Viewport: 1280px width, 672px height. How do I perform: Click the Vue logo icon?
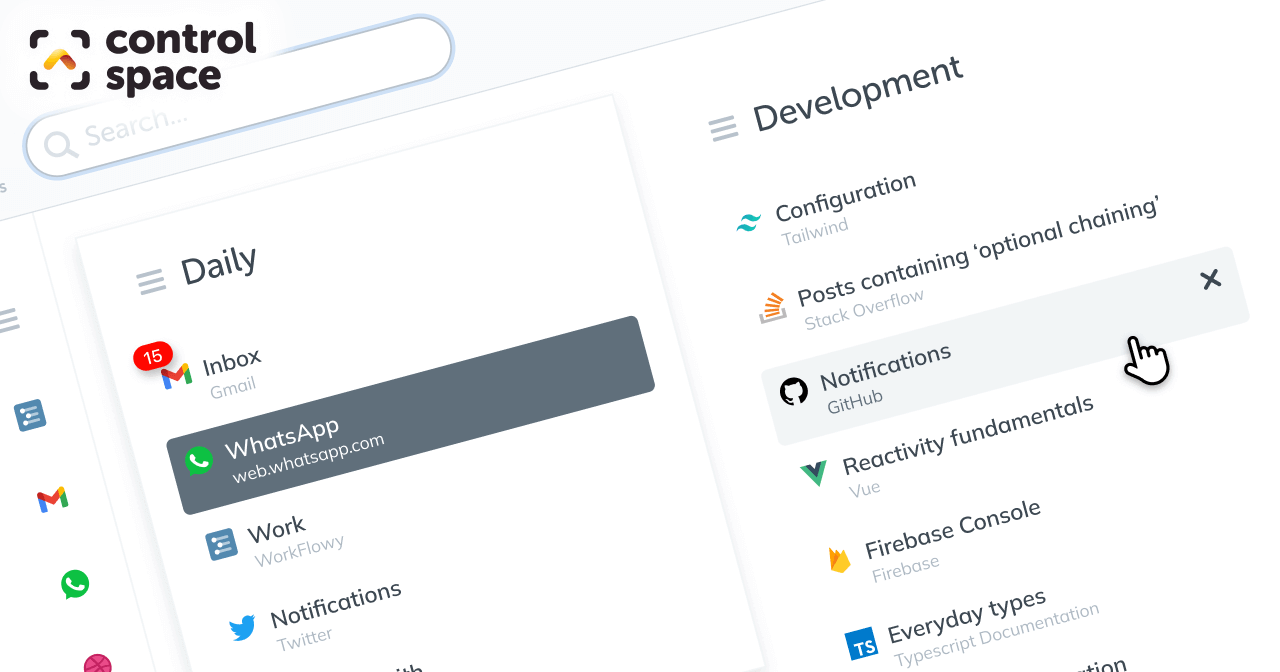814,473
